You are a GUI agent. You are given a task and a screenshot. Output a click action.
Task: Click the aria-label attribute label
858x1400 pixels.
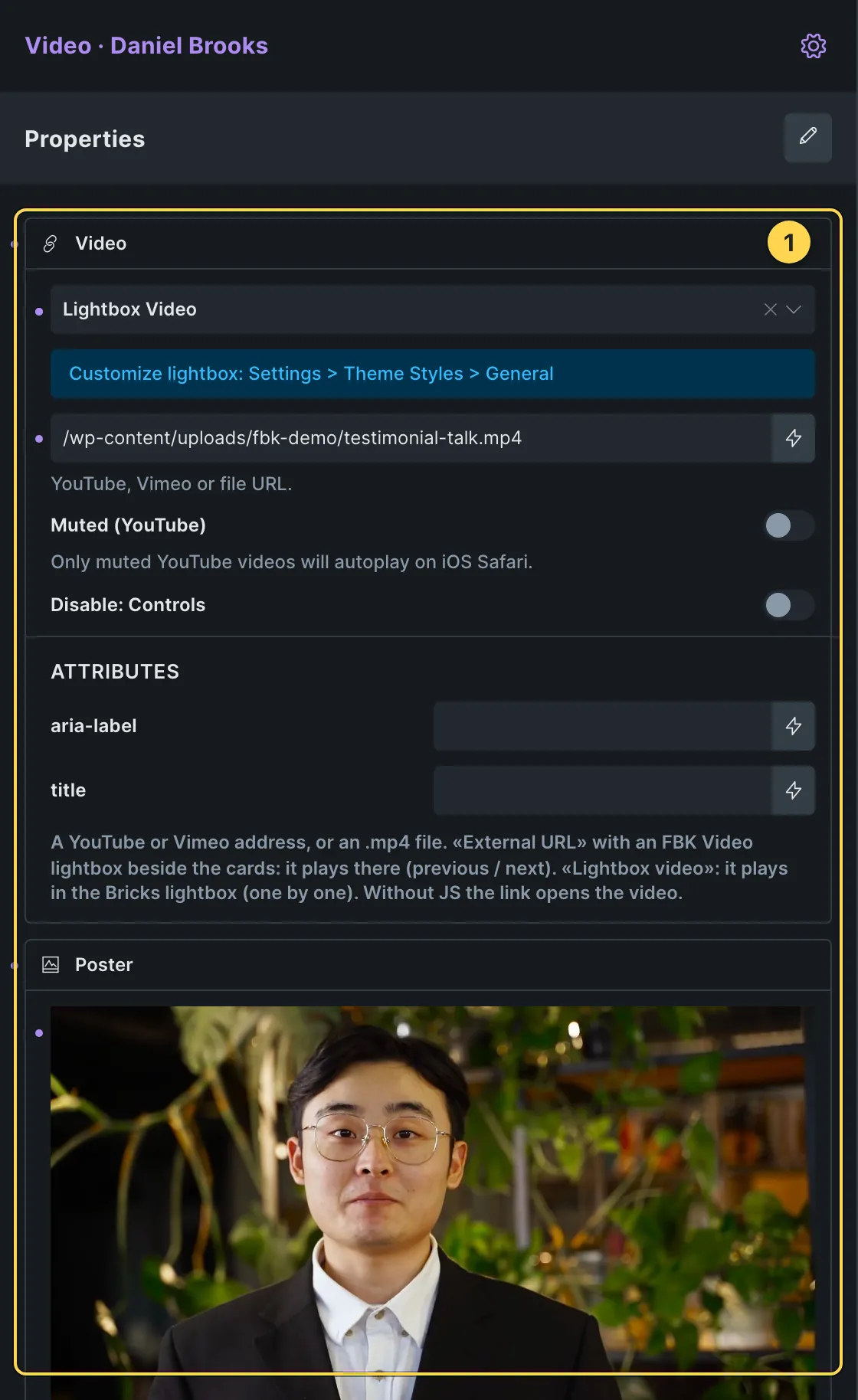tap(93, 726)
